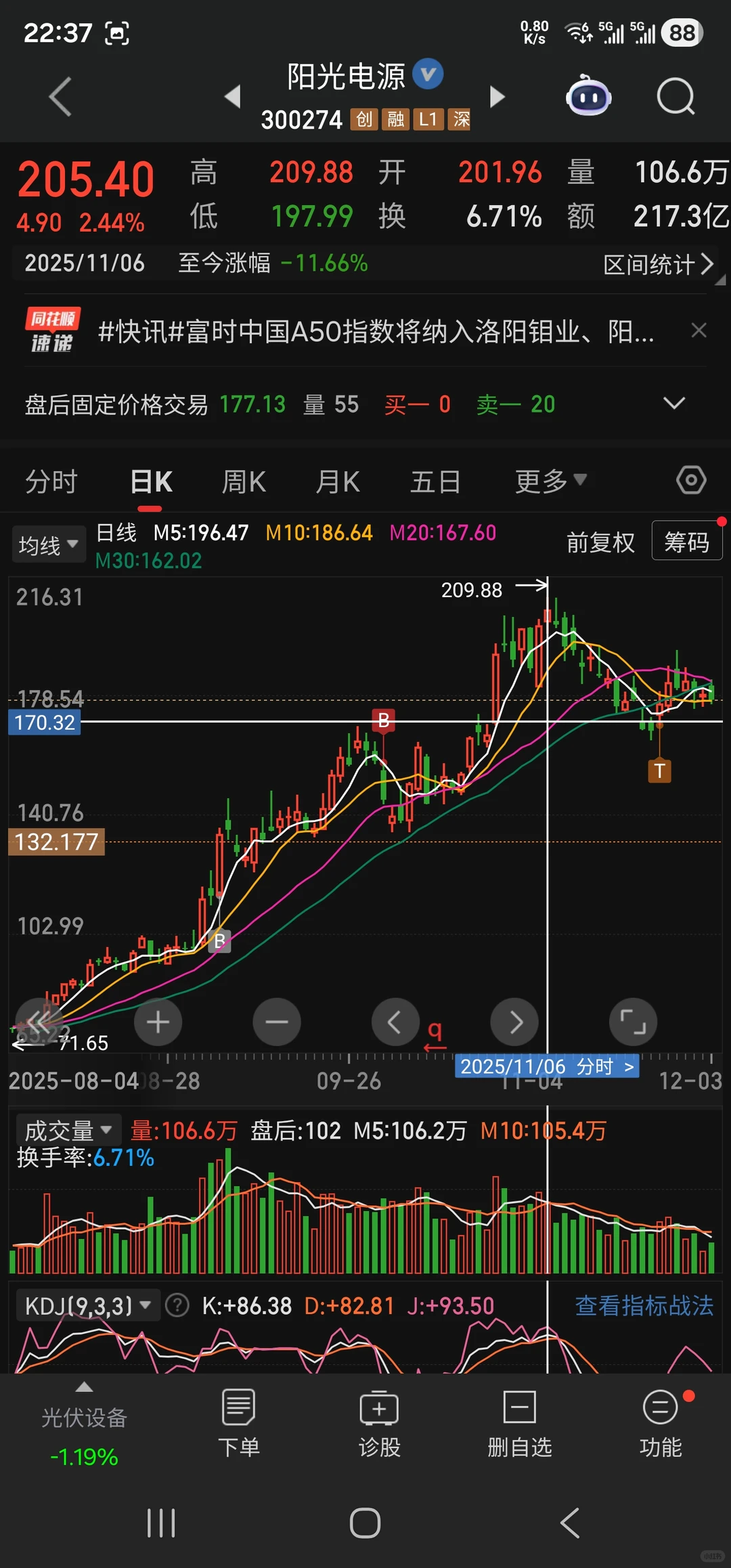Tap the red B marker on chart
This screenshot has height=1568, width=731.
(x=384, y=720)
